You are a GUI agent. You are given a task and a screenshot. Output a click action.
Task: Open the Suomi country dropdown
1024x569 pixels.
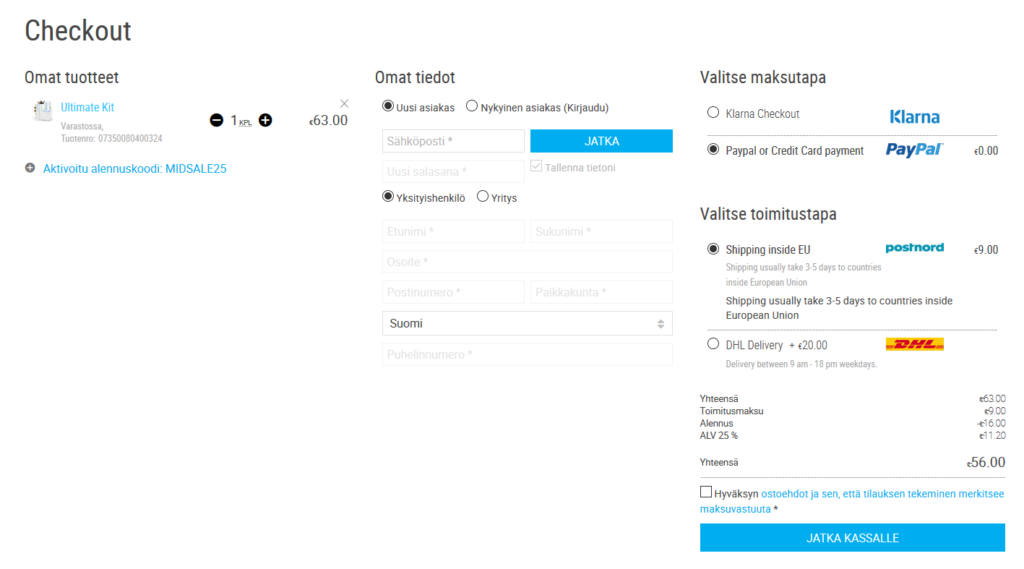point(527,323)
